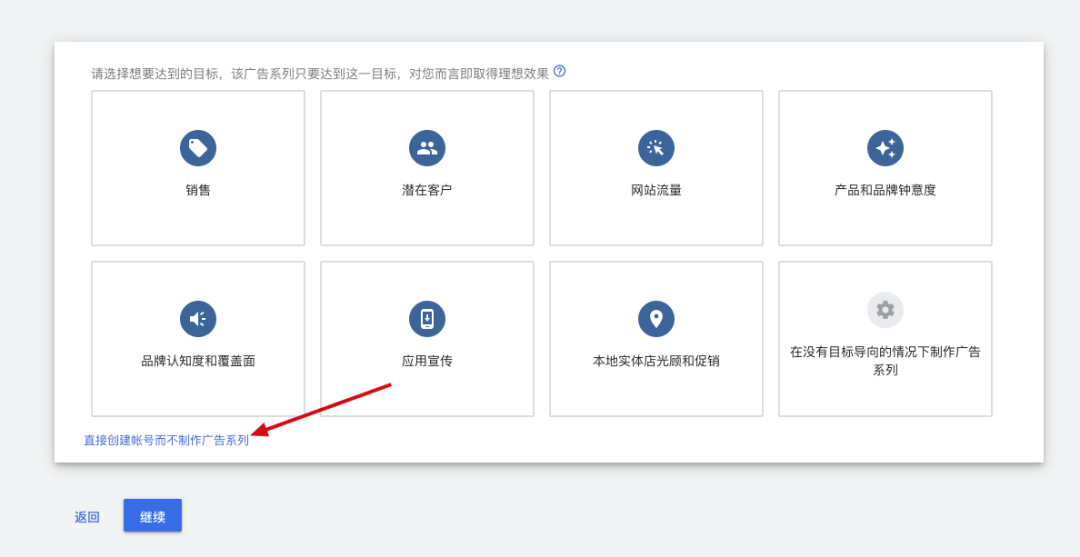This screenshot has height=557, width=1080.
Task: Select the 产品和品牌钟意度 goal text
Action: coord(885,190)
